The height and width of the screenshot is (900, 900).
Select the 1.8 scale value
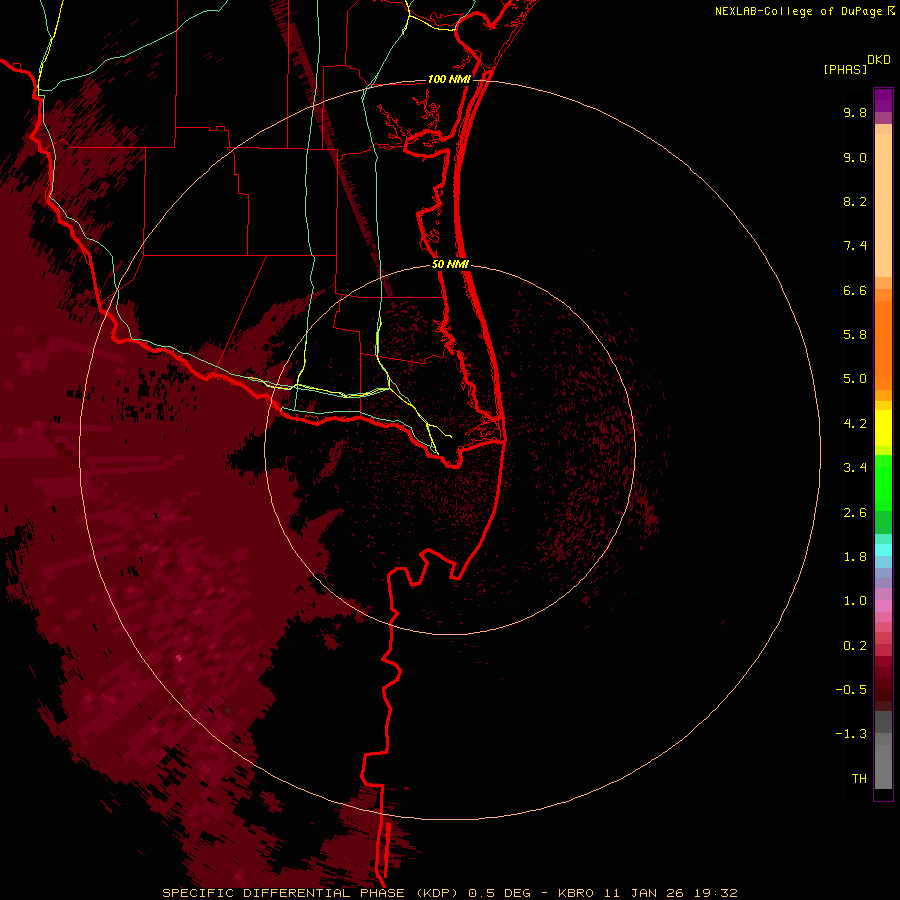click(855, 557)
